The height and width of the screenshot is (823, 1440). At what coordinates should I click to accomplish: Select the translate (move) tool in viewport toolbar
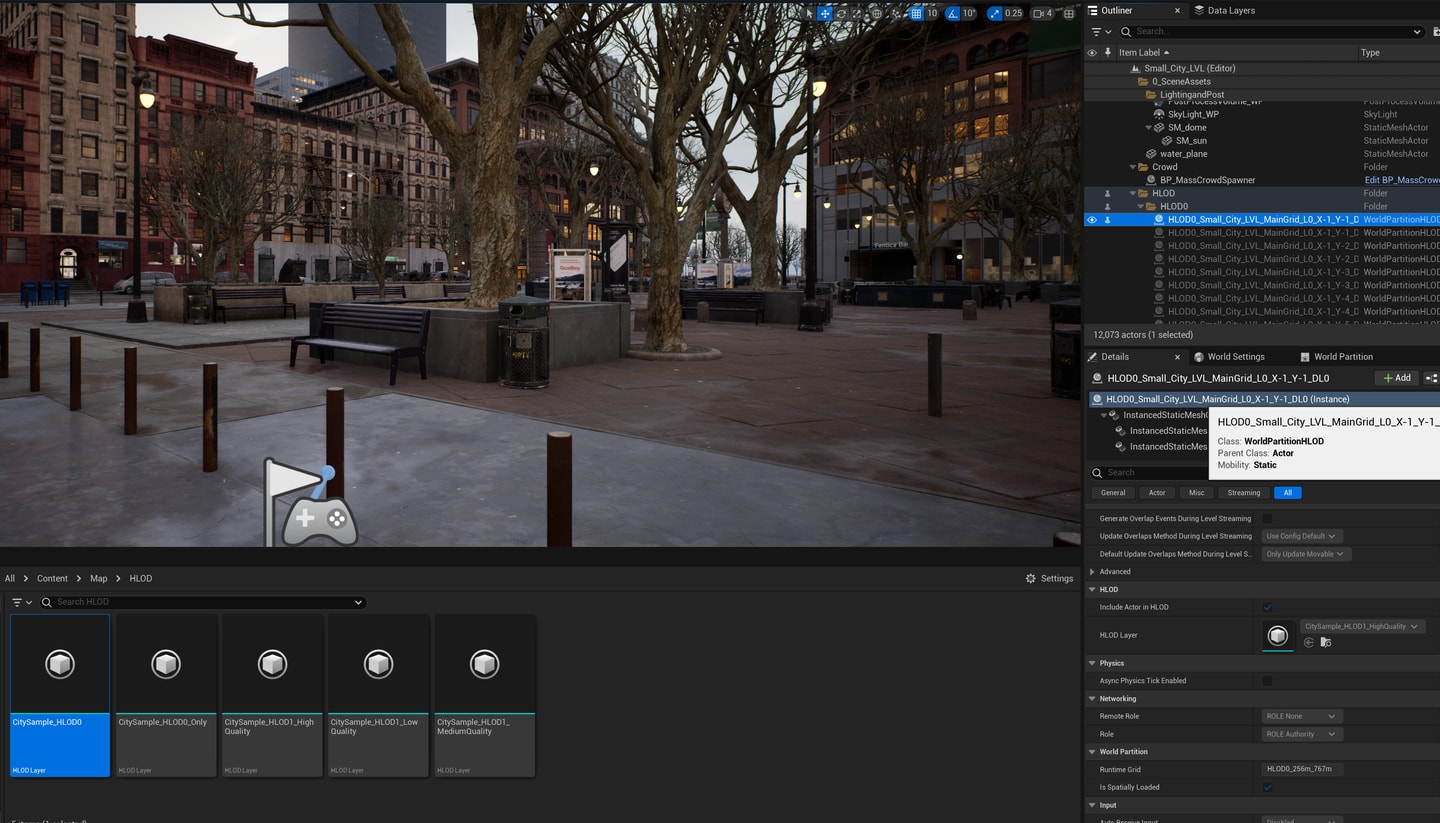tap(824, 13)
